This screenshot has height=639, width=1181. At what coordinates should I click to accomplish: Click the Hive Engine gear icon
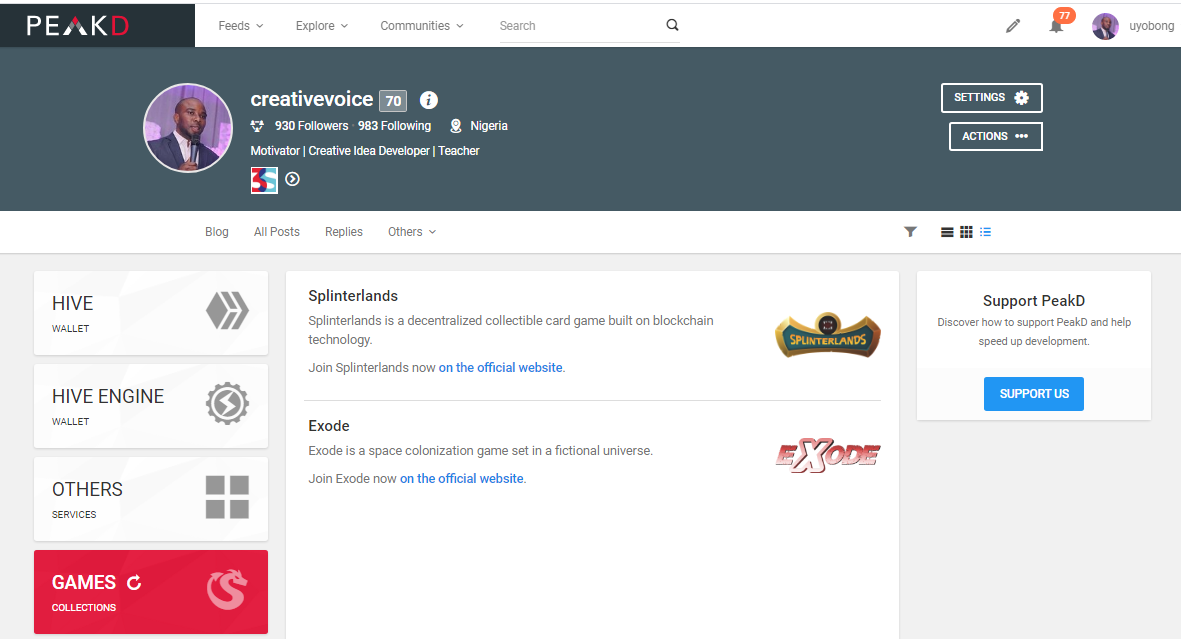[227, 403]
